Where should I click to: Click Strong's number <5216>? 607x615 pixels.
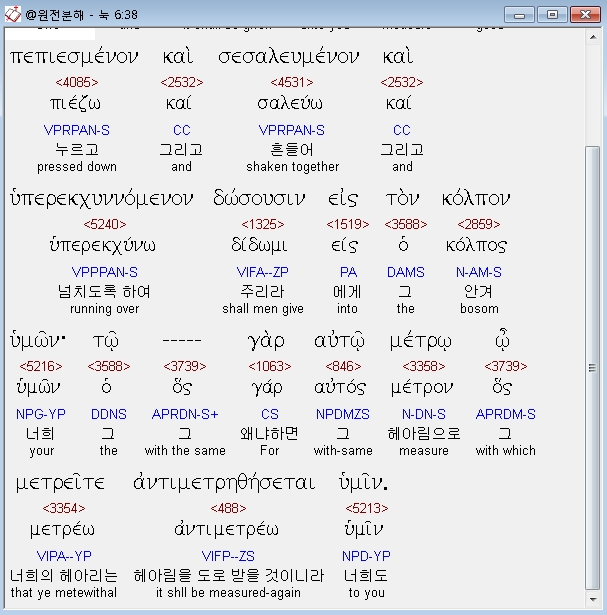pos(41,366)
